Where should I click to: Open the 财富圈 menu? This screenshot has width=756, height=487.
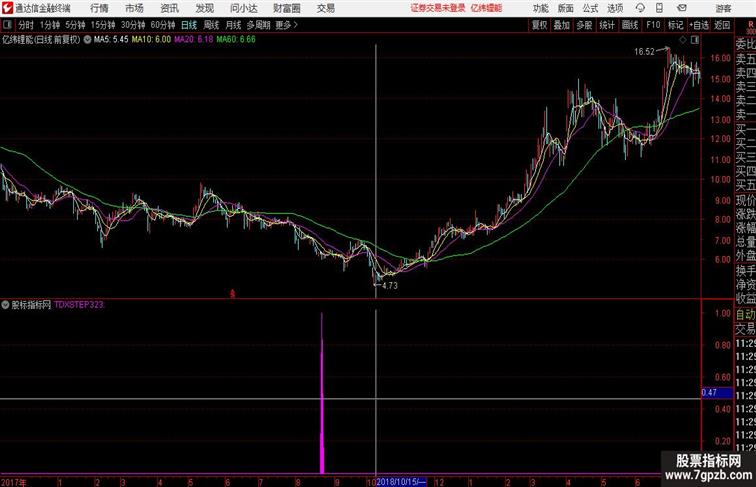[286, 8]
